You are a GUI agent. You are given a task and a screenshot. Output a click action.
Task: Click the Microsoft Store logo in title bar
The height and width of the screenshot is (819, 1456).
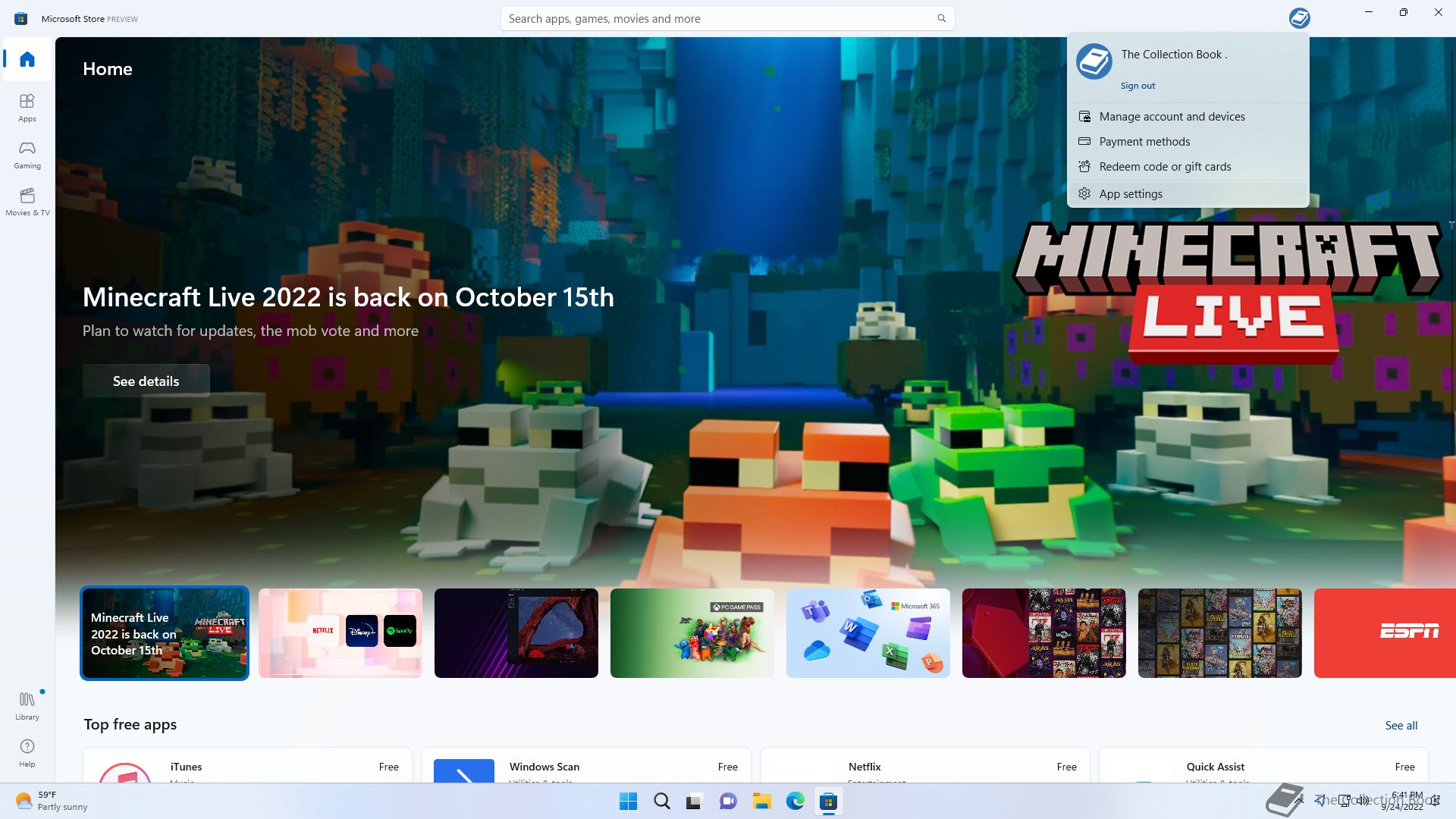pyautogui.click(x=21, y=18)
